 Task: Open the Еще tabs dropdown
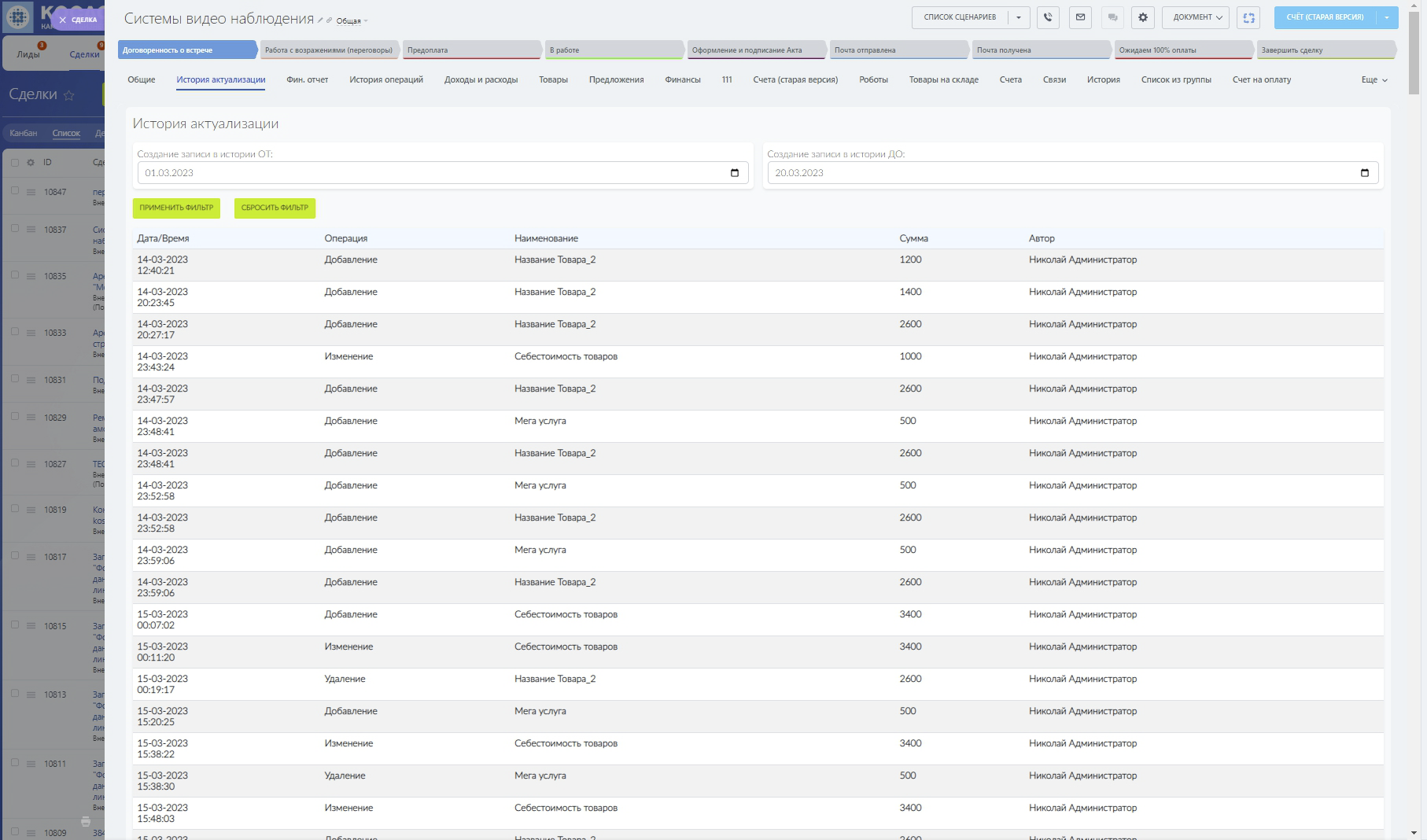[1374, 80]
